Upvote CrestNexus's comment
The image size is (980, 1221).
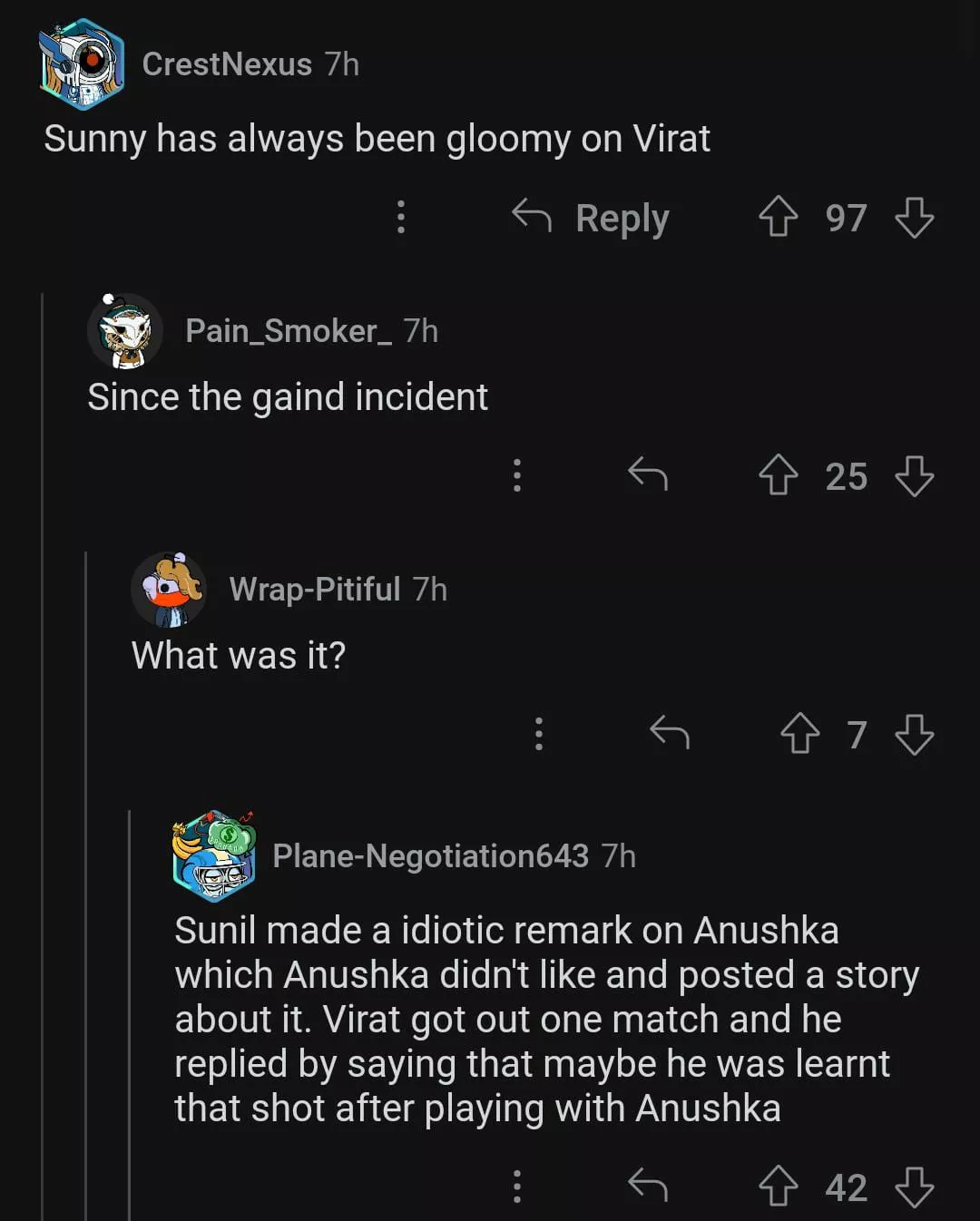click(x=778, y=218)
